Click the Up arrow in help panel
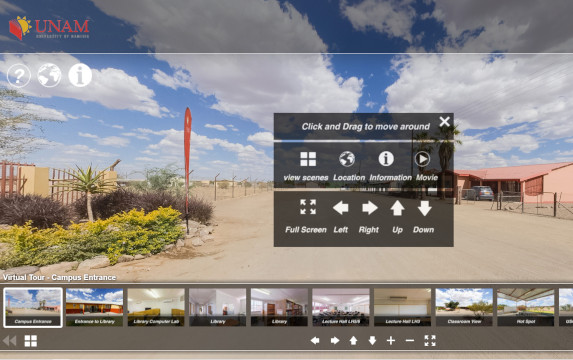The width and height of the screenshot is (573, 360). click(x=397, y=208)
